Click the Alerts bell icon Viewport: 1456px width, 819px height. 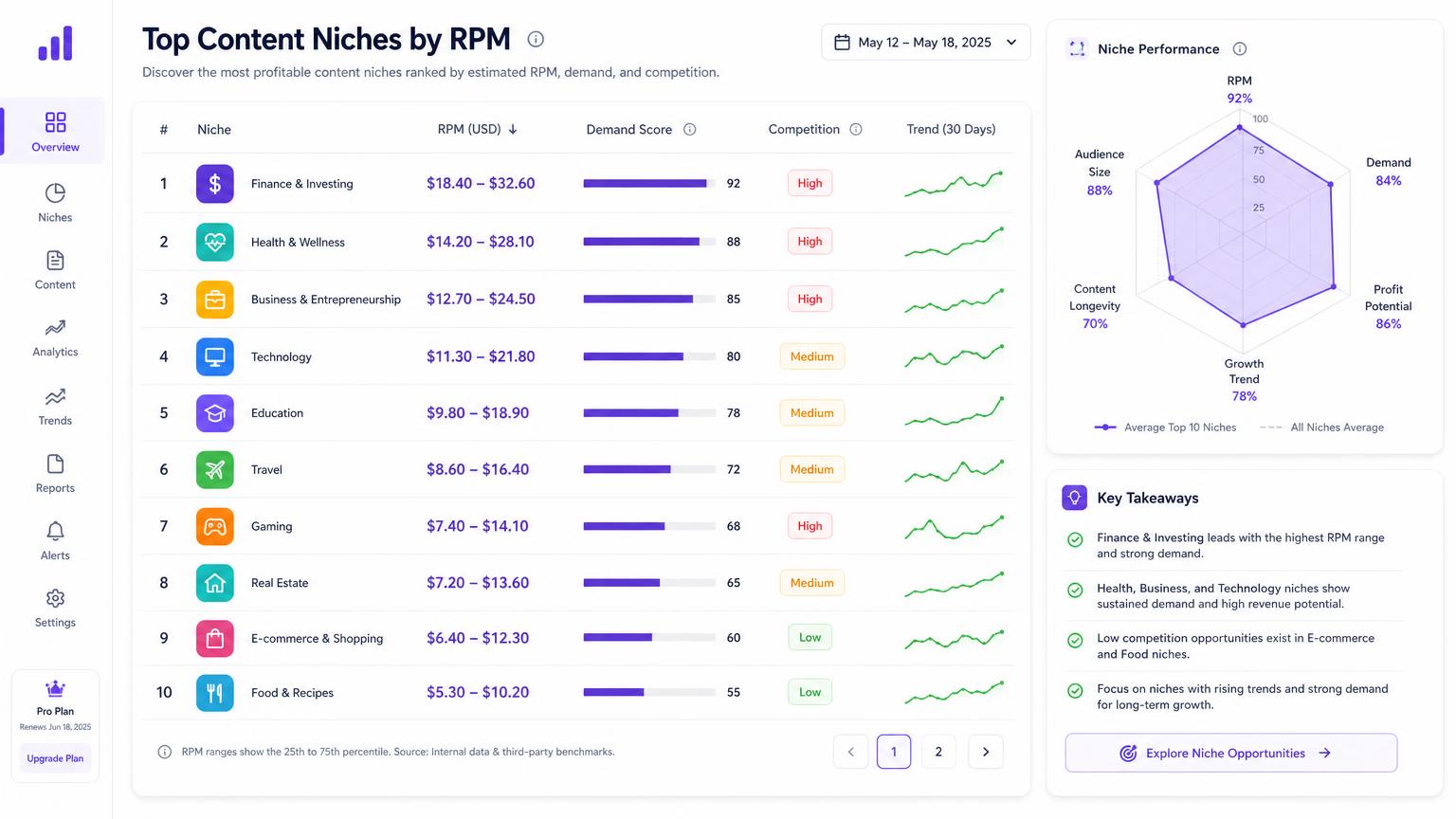pyautogui.click(x=55, y=531)
